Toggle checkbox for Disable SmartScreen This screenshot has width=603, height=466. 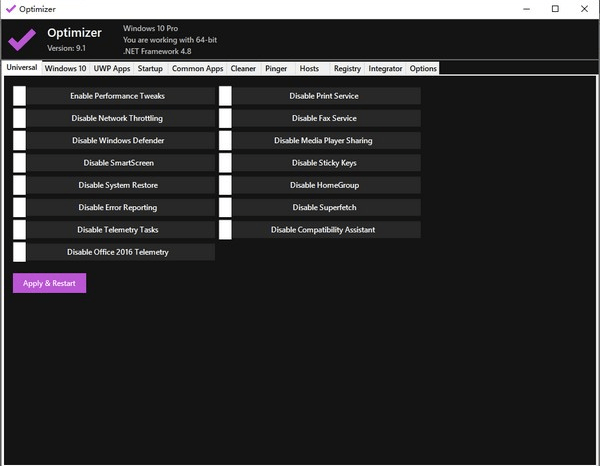coord(20,163)
